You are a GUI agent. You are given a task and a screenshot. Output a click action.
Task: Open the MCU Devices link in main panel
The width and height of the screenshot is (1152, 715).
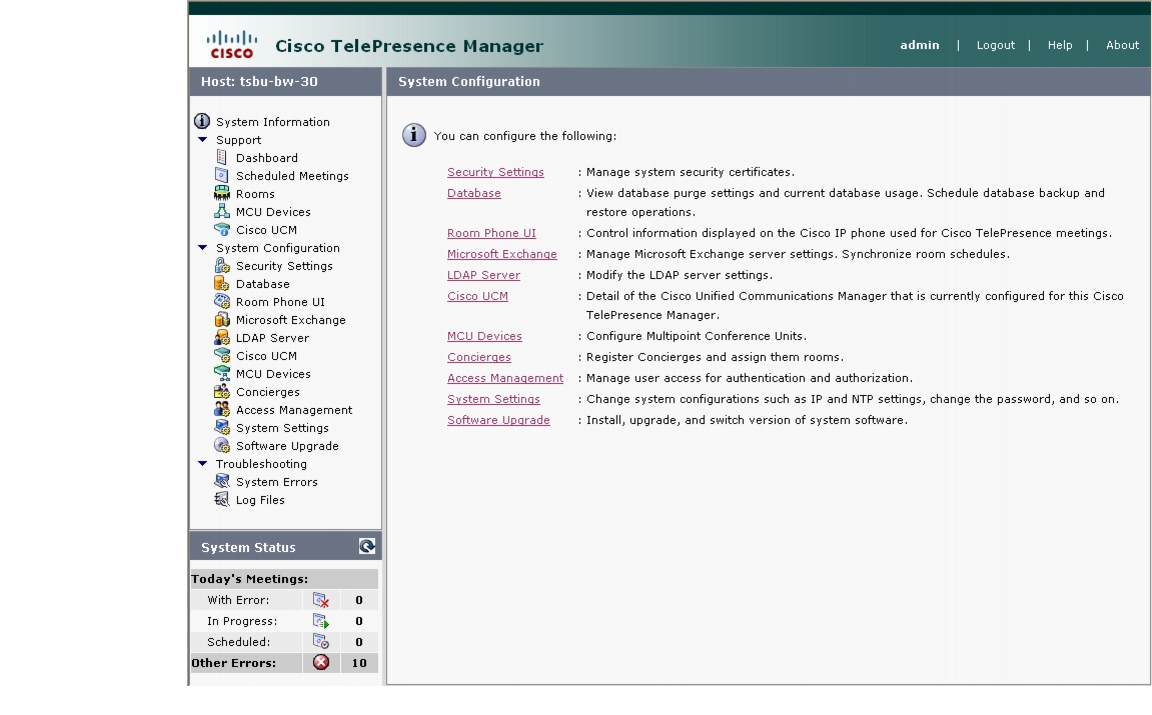484,336
